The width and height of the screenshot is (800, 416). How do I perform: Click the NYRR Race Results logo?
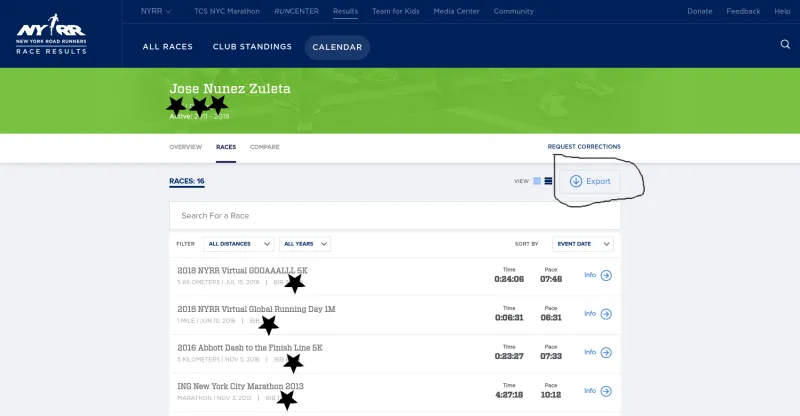coord(51,34)
